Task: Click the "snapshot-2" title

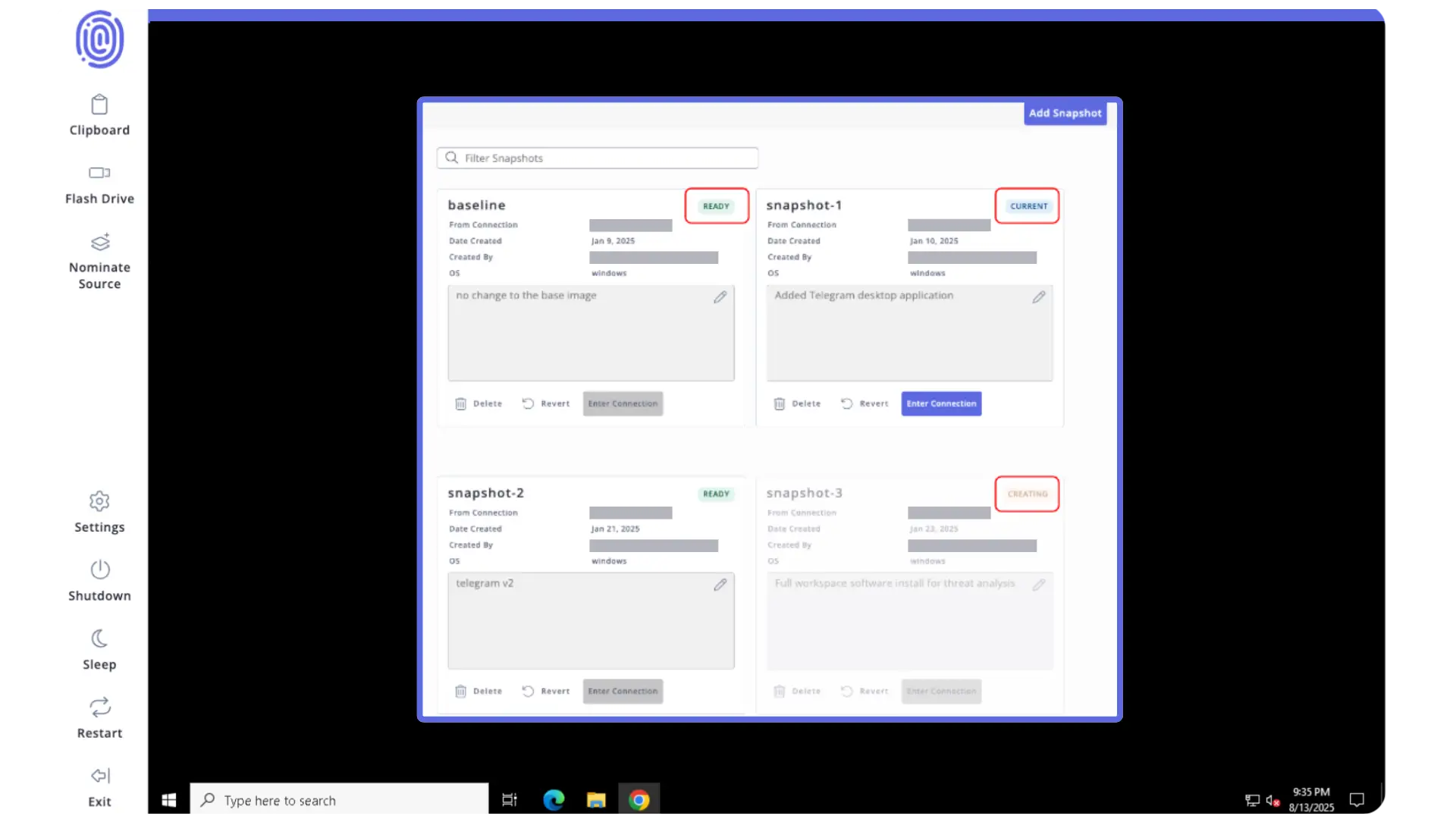Action: pos(485,493)
